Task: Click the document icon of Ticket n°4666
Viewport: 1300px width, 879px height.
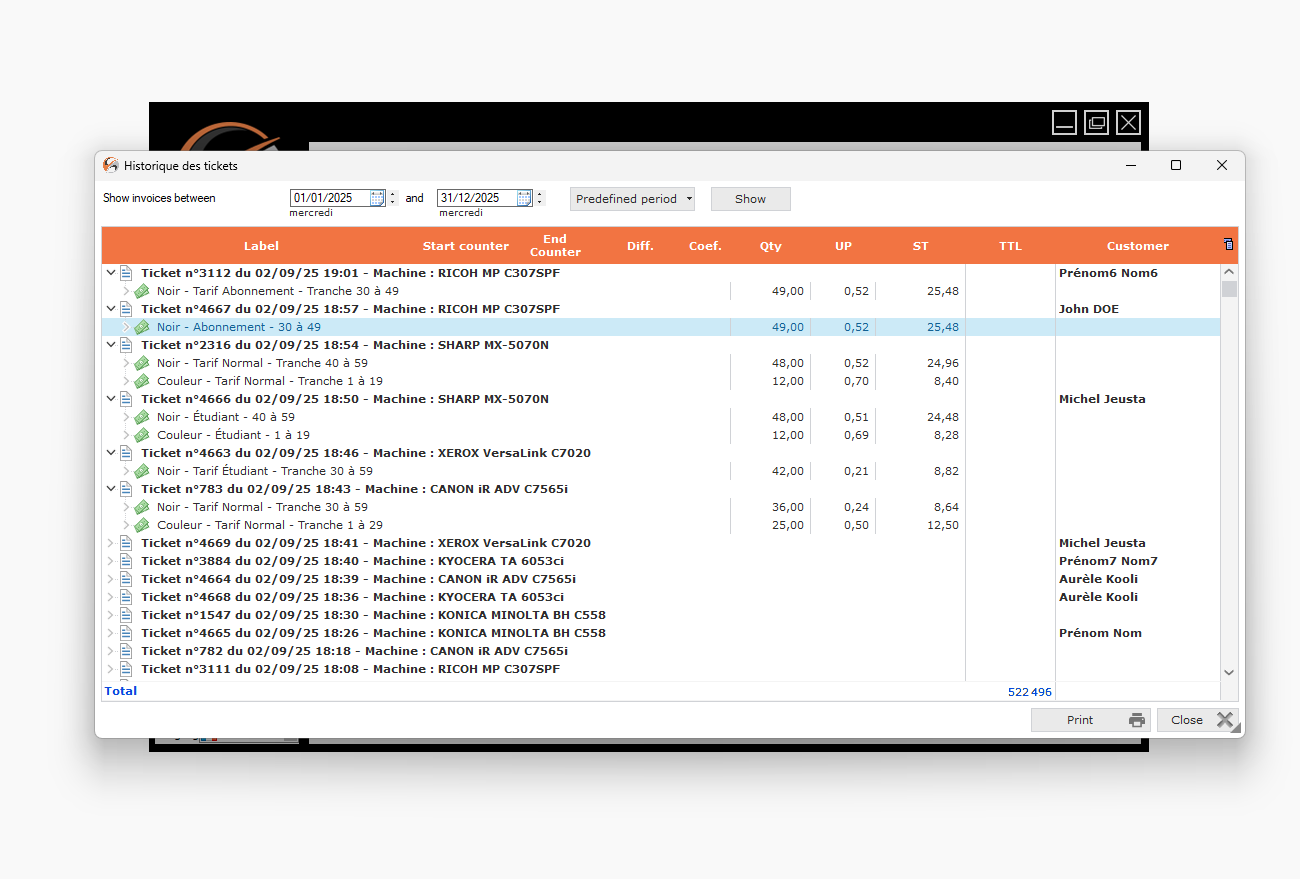Action: point(126,399)
